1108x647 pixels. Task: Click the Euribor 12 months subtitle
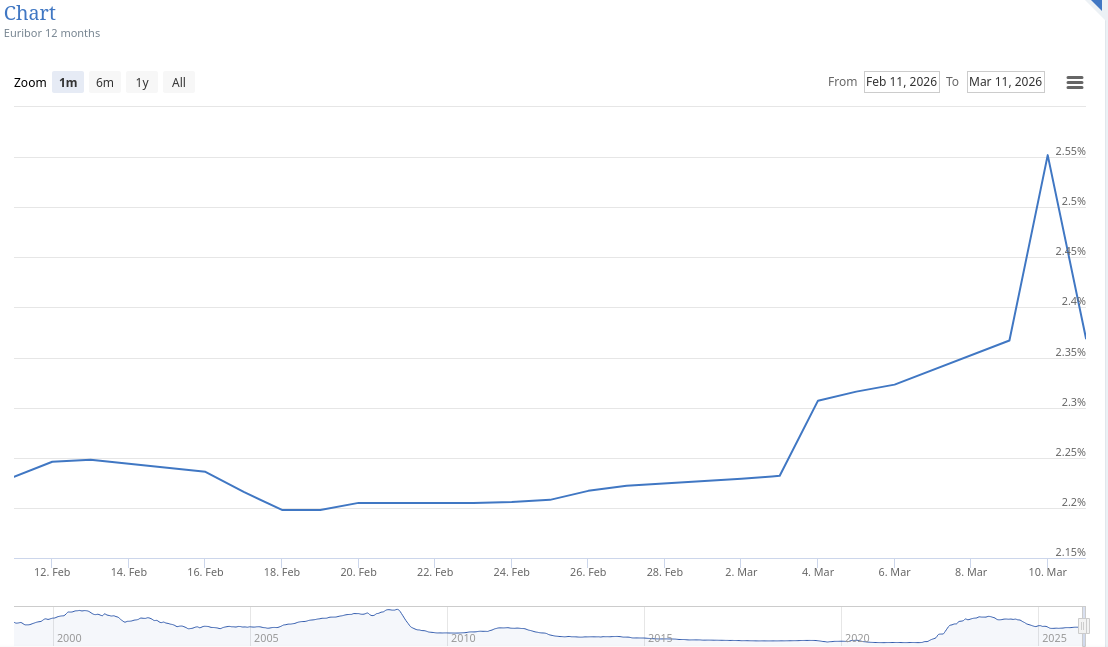click(52, 33)
